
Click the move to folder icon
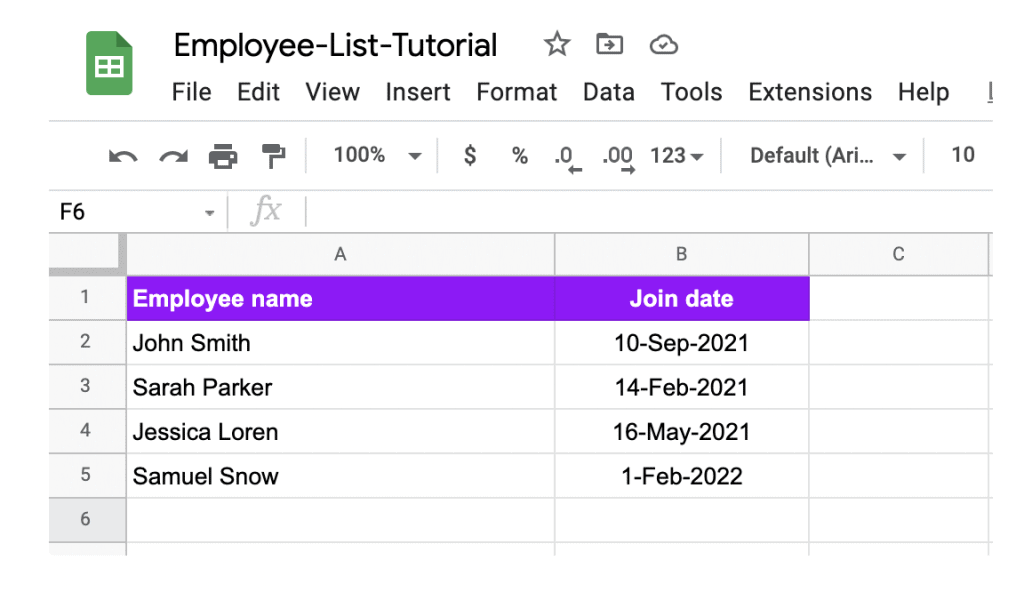click(x=608, y=44)
